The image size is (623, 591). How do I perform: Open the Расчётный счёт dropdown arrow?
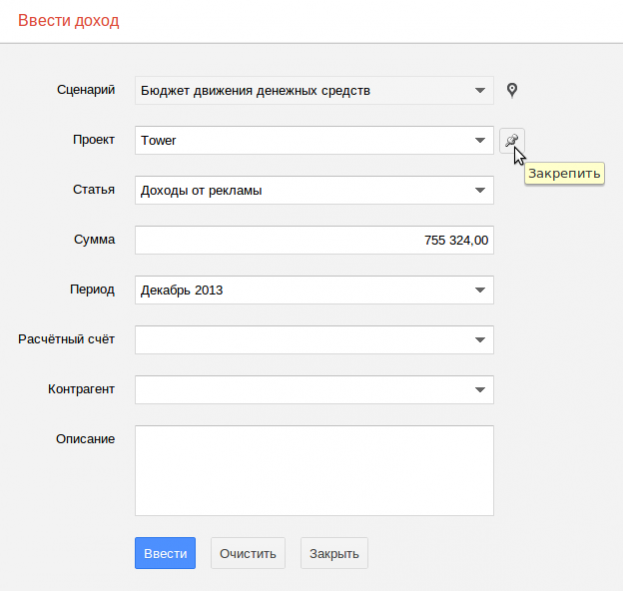tap(480, 340)
